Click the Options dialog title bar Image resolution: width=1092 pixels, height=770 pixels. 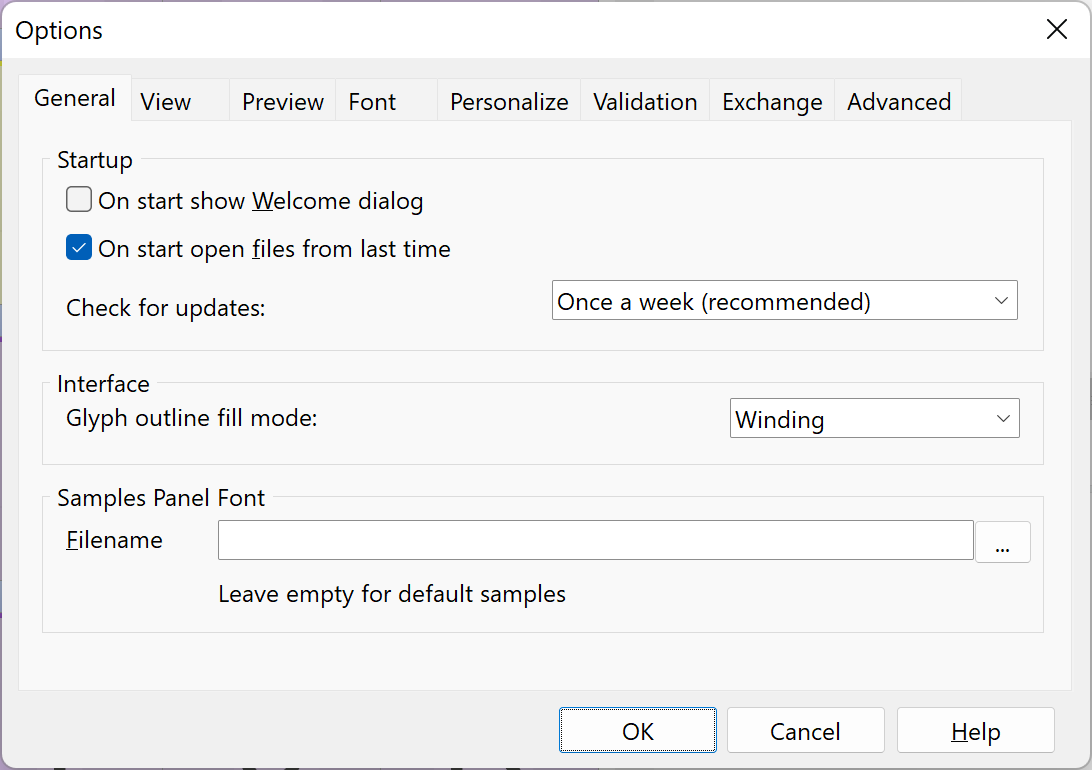coord(500,30)
